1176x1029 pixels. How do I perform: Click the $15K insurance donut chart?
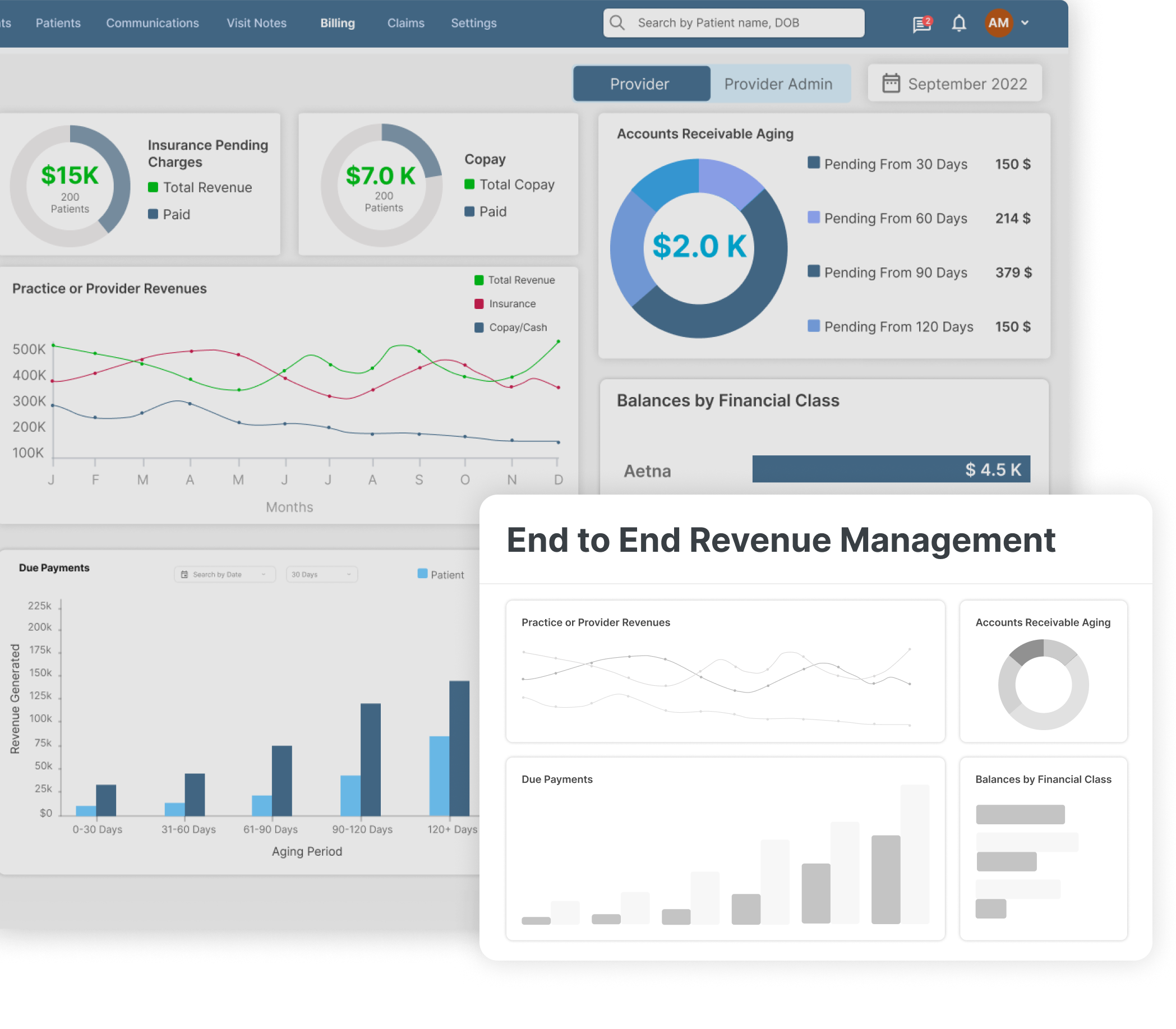(70, 186)
